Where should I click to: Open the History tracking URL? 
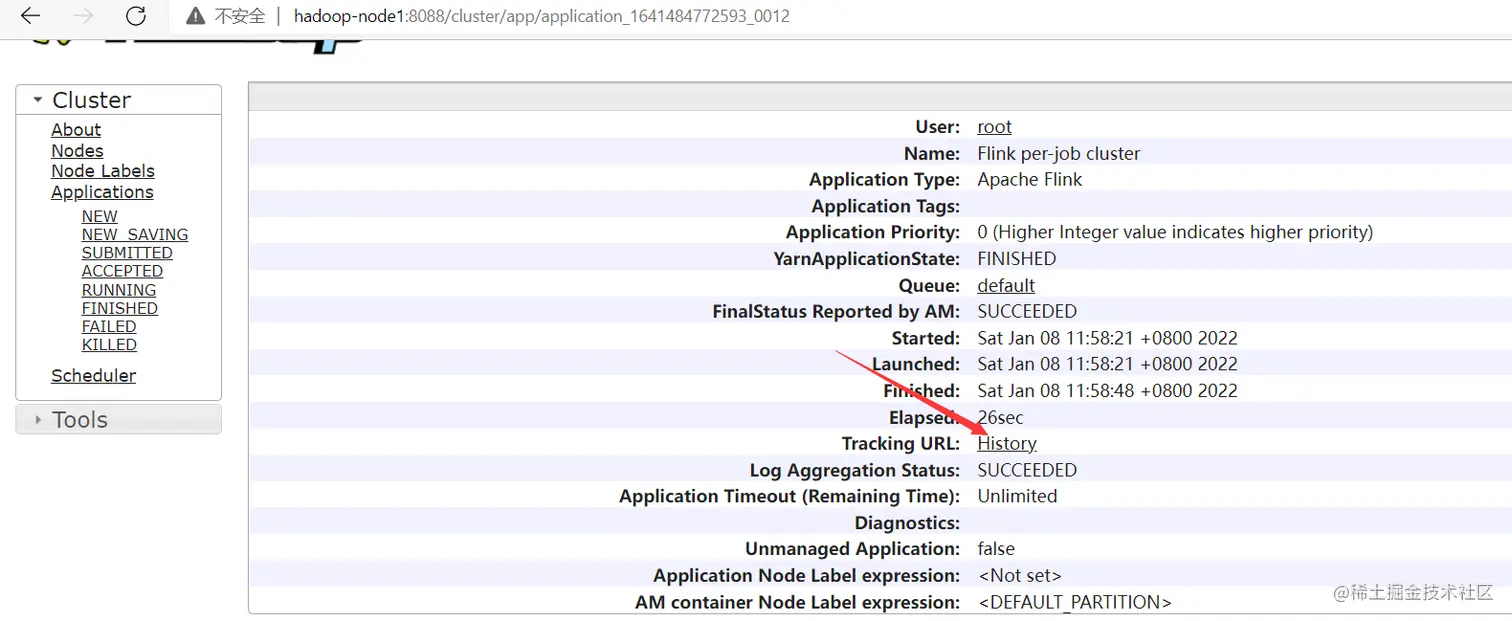pos(1007,443)
